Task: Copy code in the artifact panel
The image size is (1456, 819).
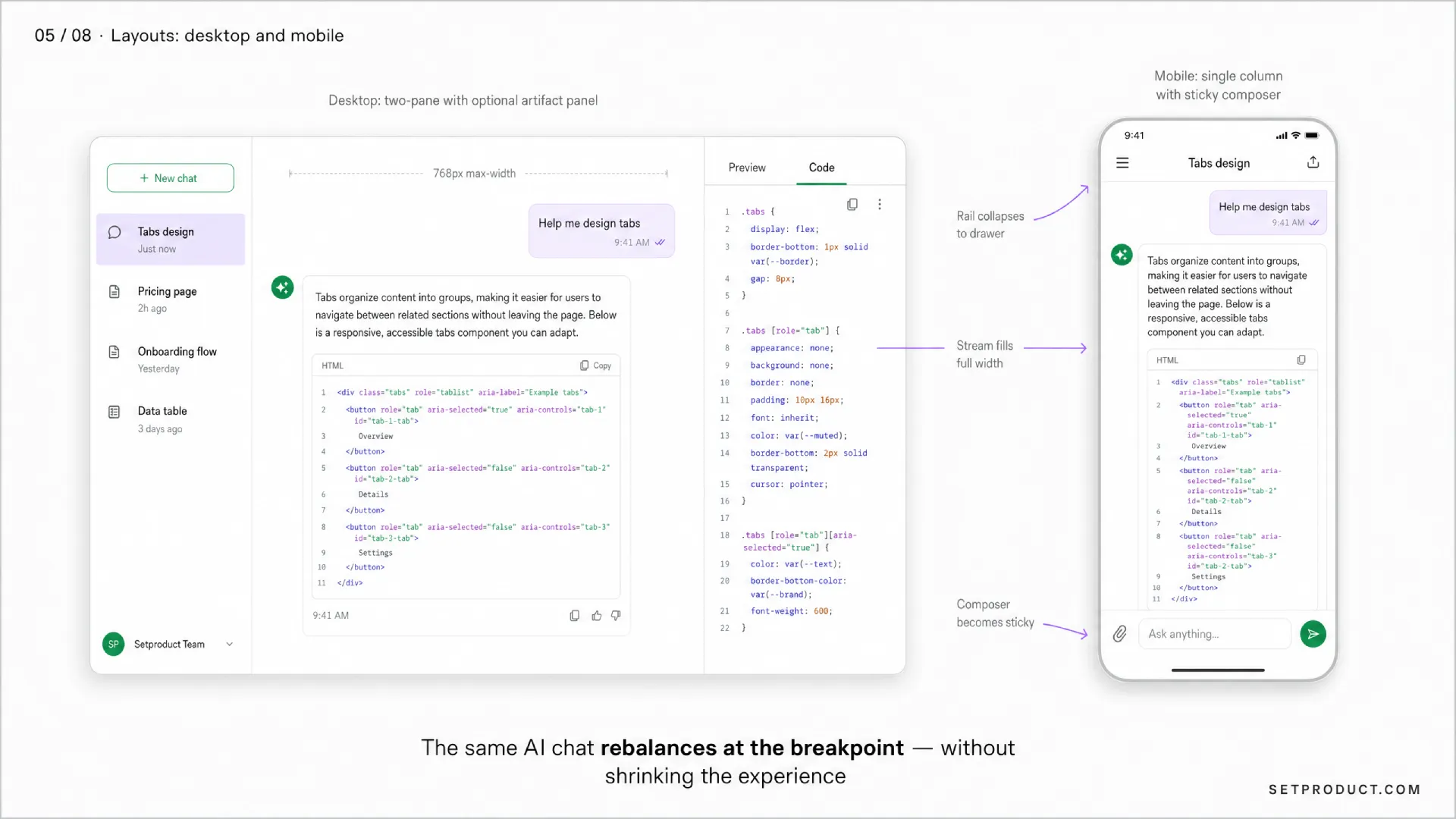Action: point(852,205)
